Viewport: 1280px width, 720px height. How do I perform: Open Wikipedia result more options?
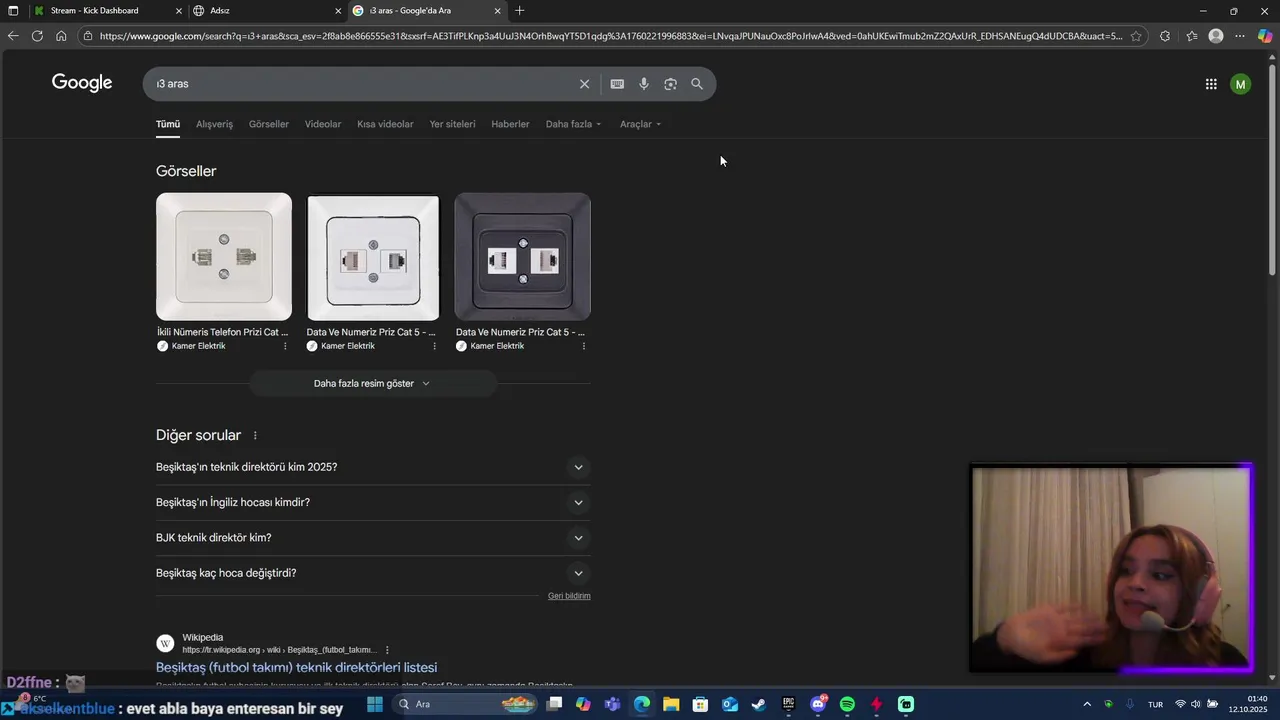click(387, 650)
